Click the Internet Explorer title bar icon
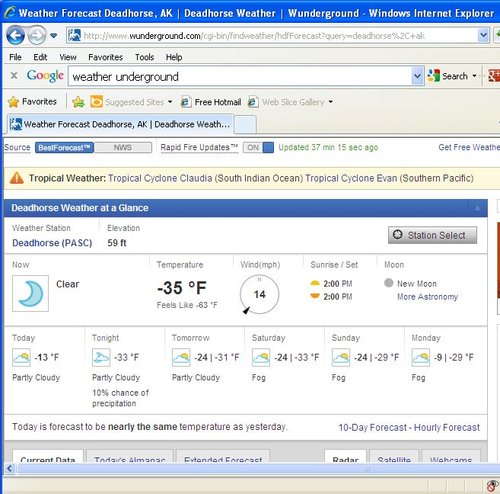 click(9, 13)
